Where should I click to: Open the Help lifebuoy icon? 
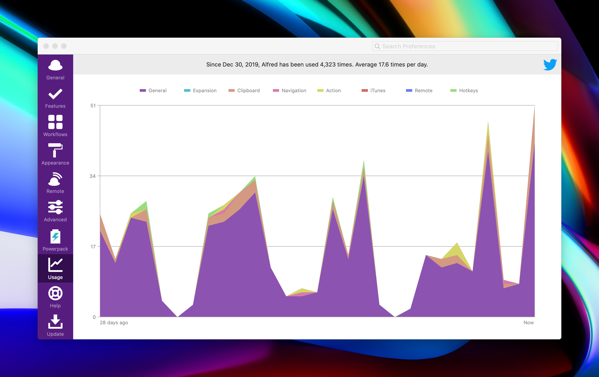point(55,293)
